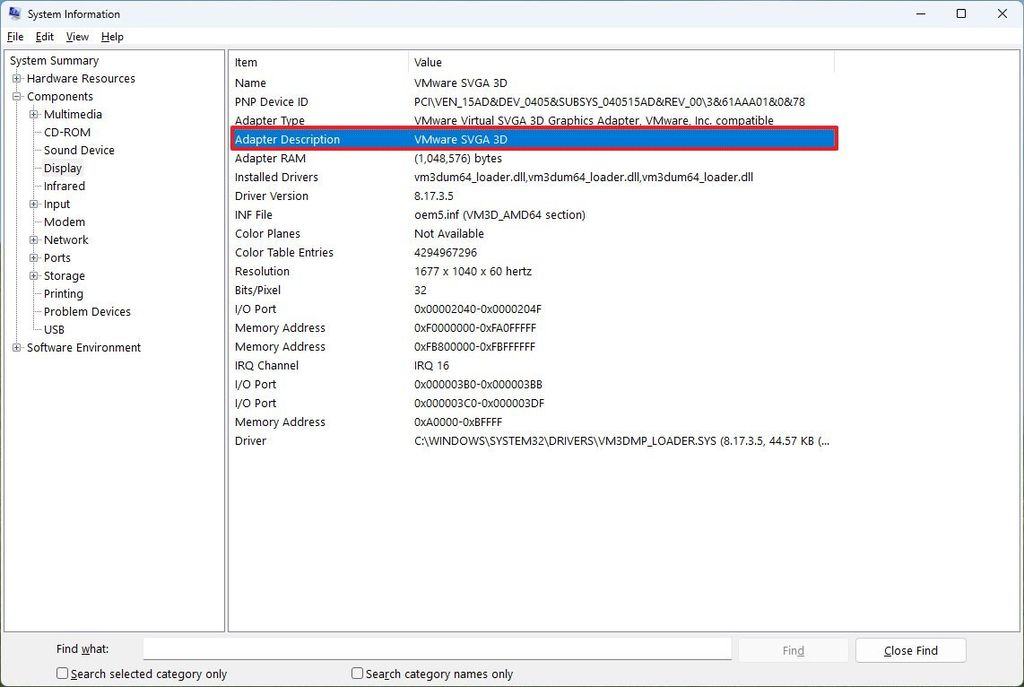Collapse the Components node
This screenshot has height=687, width=1024.
(x=16, y=96)
